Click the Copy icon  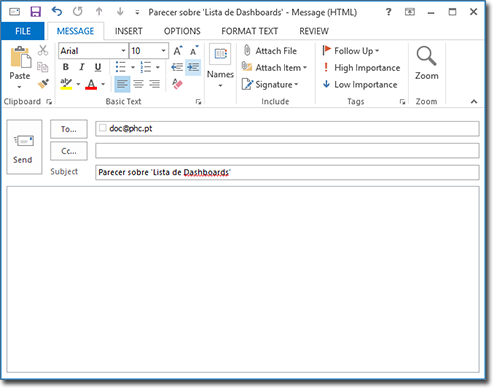[43, 67]
